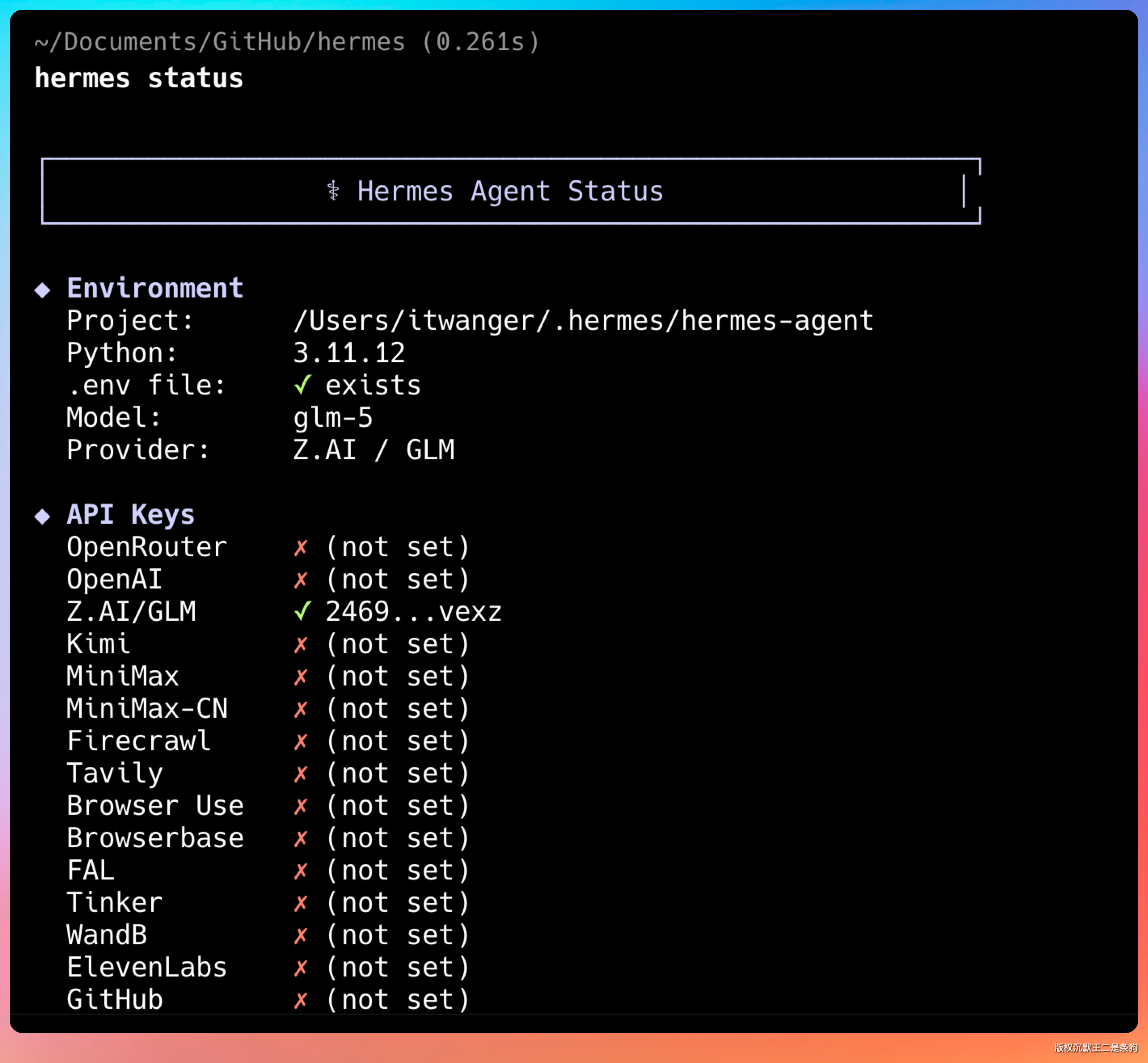Click red X beside OpenRouter
Image resolution: width=1148 pixels, height=1063 pixels.
coord(301,547)
